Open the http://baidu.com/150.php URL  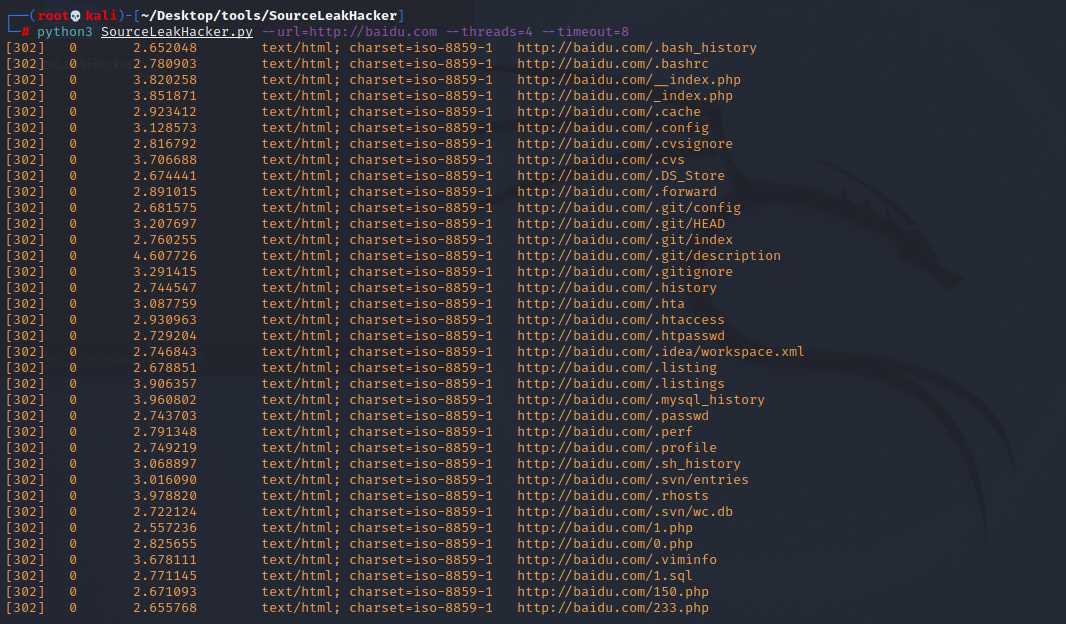point(613,591)
